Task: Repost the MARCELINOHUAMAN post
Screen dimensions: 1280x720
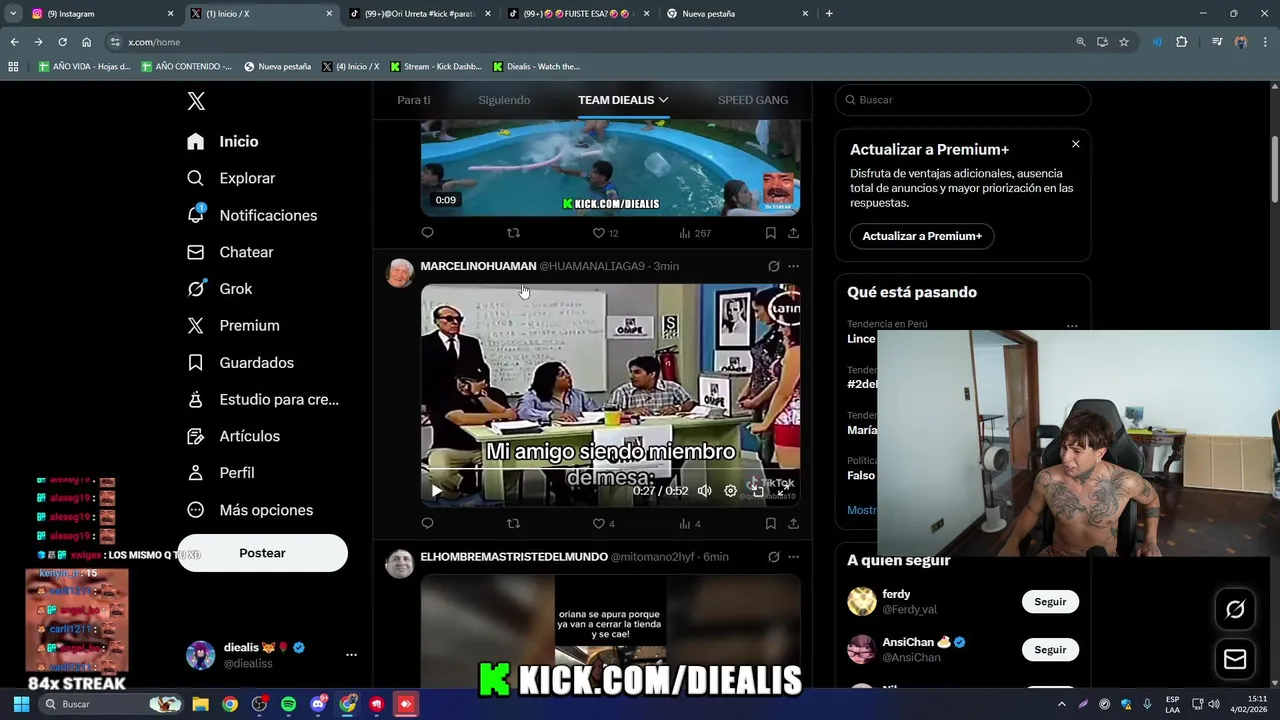Action: click(x=513, y=524)
